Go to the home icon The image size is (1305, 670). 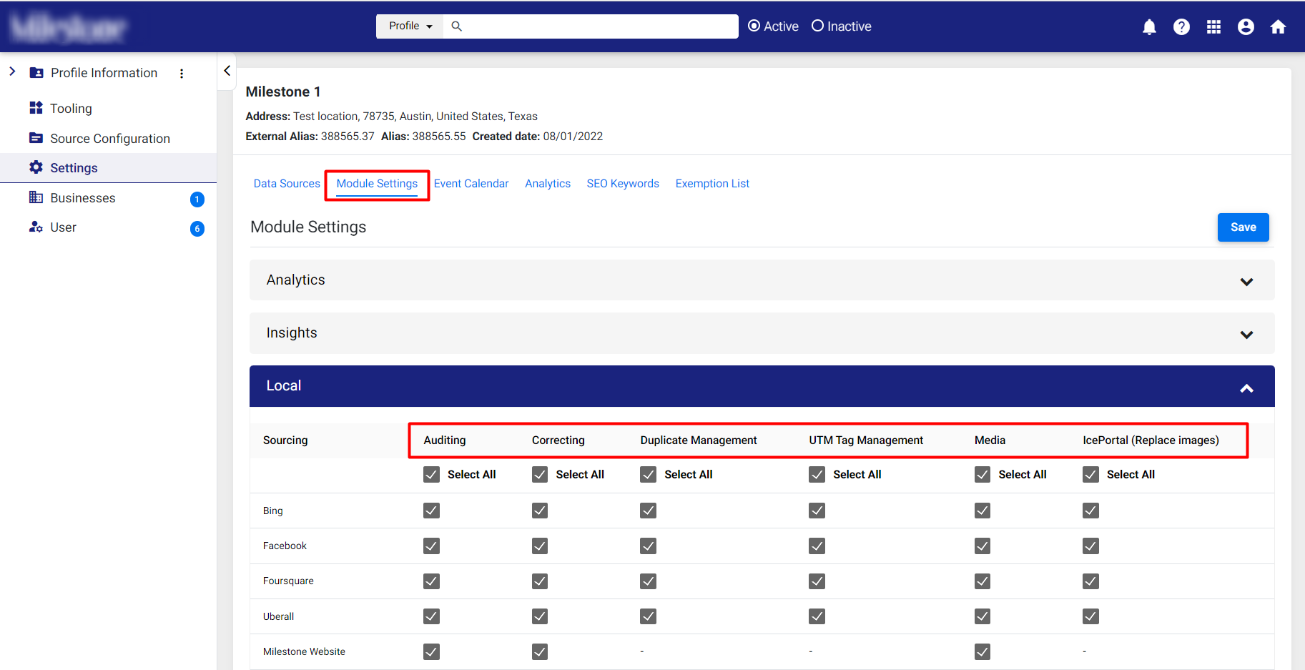click(1278, 27)
